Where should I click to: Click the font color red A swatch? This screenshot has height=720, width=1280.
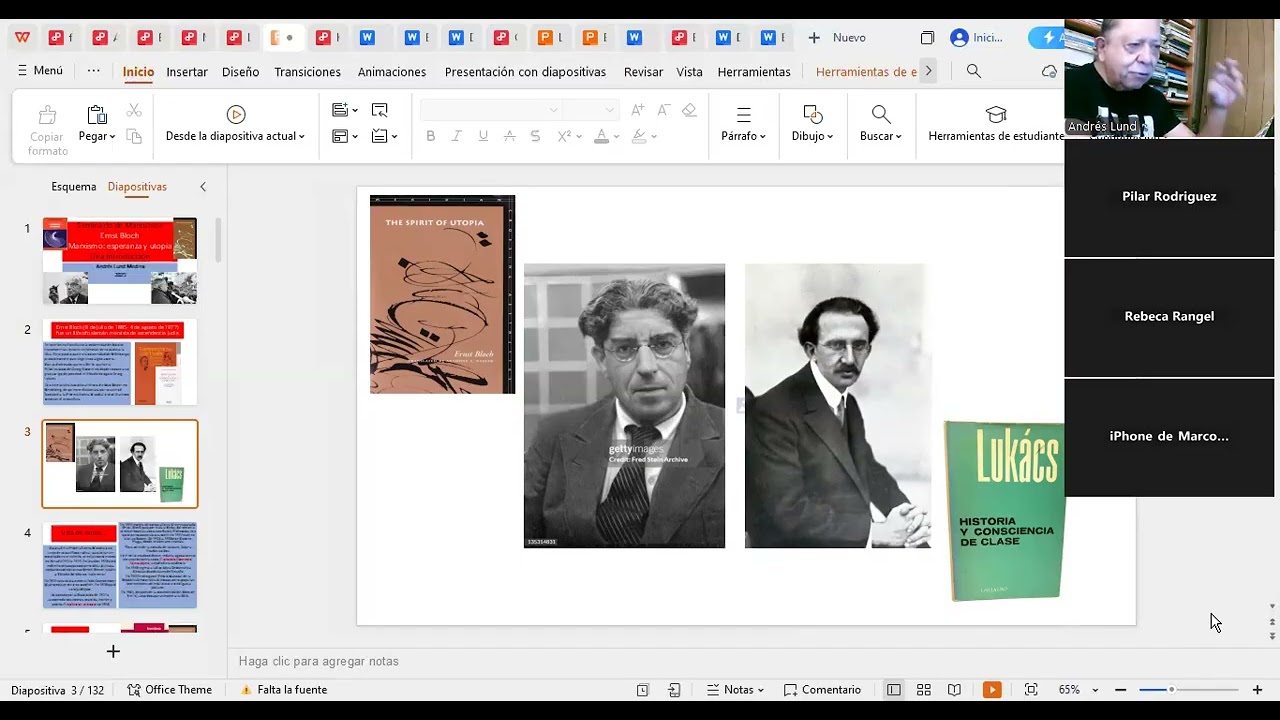601,136
